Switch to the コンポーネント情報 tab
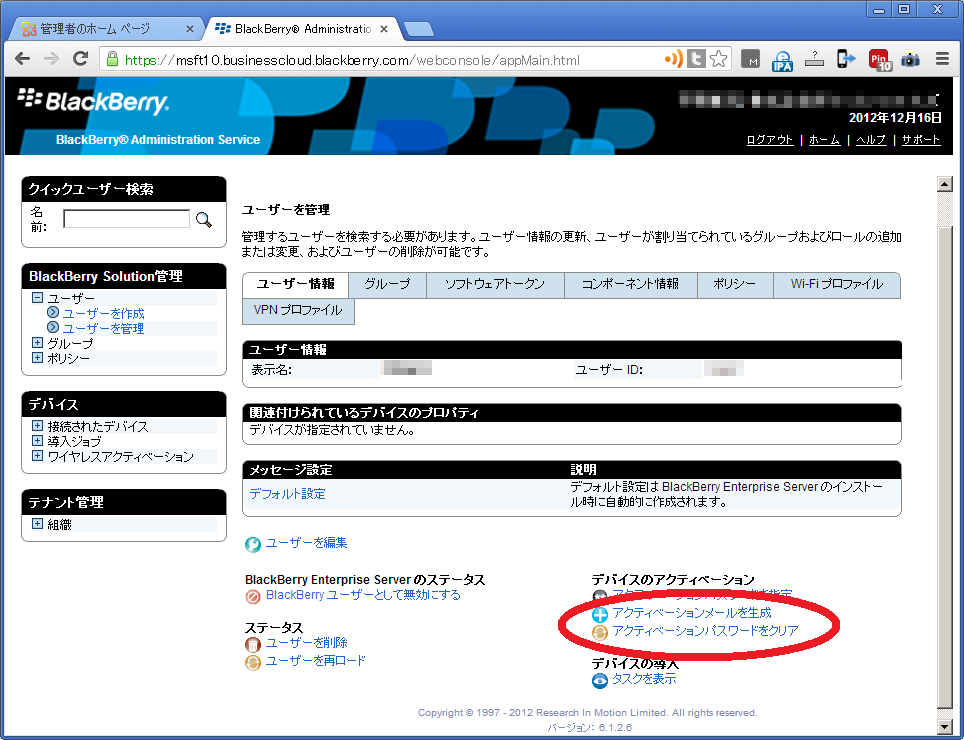Screen dimensions: 964x740 [631, 285]
